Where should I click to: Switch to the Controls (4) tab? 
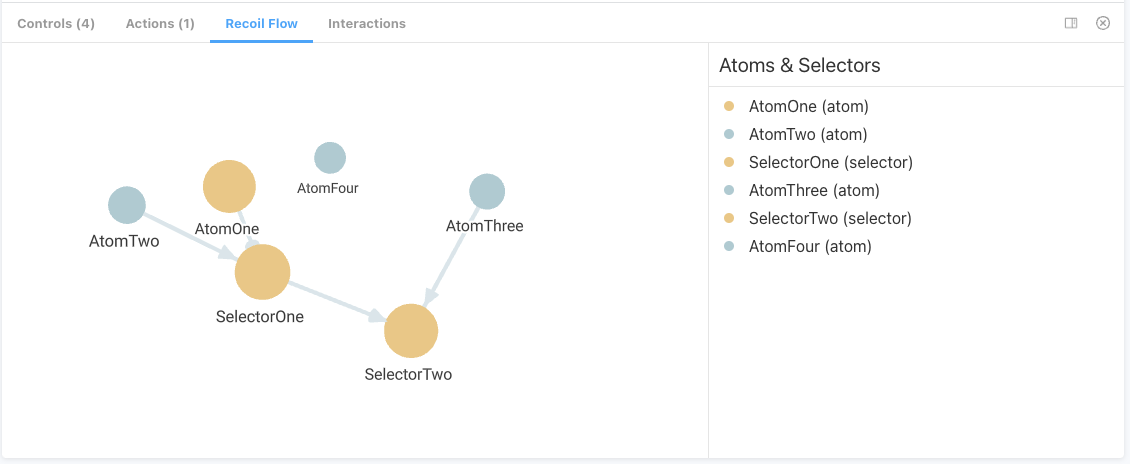click(x=56, y=24)
